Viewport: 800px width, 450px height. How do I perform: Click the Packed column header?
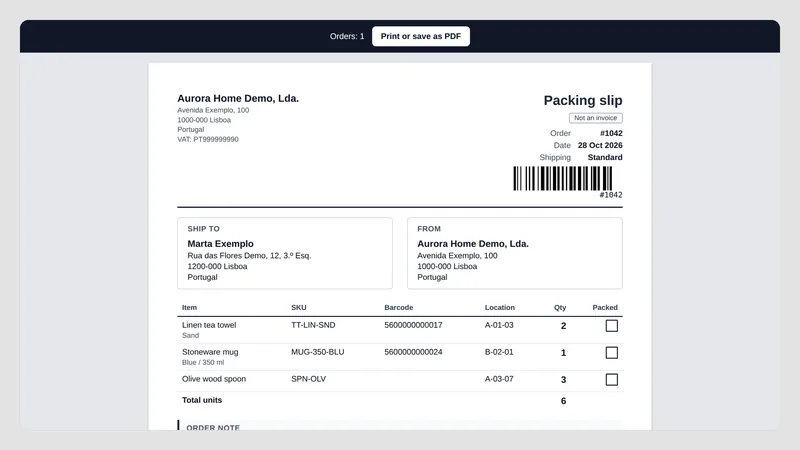tap(605, 308)
